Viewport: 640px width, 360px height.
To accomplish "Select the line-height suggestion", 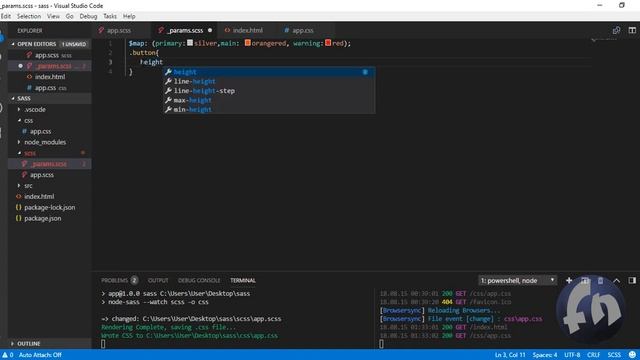I will [x=269, y=81].
